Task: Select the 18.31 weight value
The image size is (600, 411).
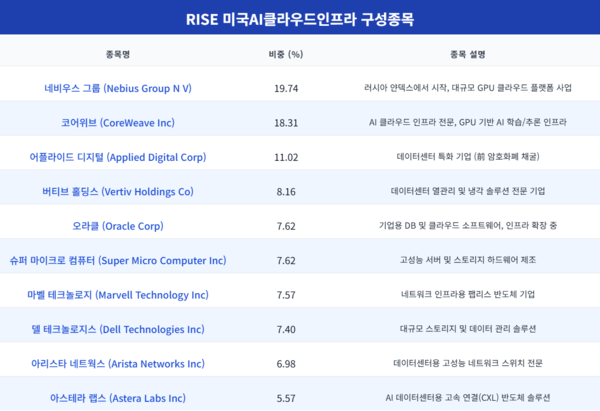Action: click(286, 122)
